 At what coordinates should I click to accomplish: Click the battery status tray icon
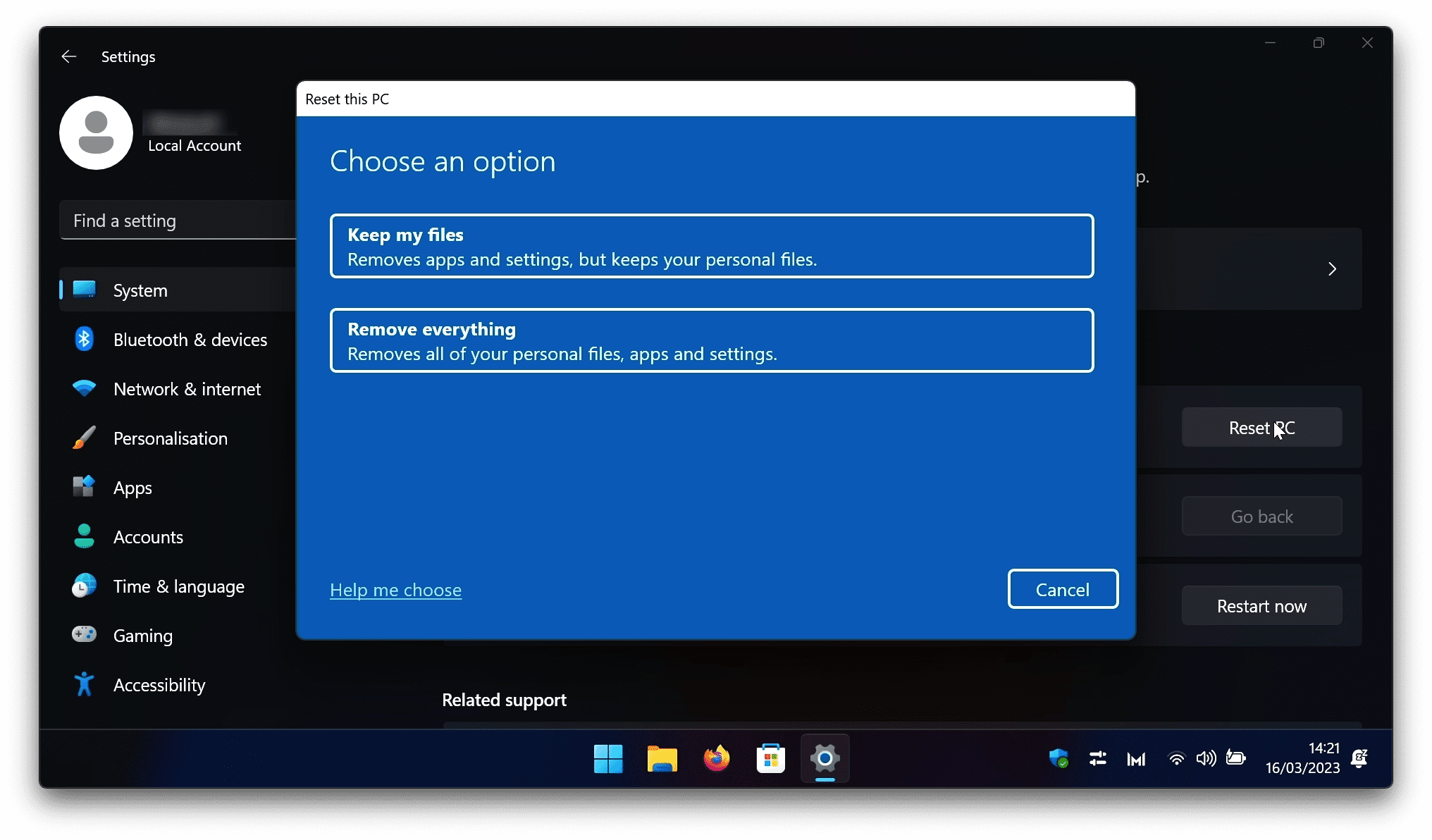[x=1236, y=758]
